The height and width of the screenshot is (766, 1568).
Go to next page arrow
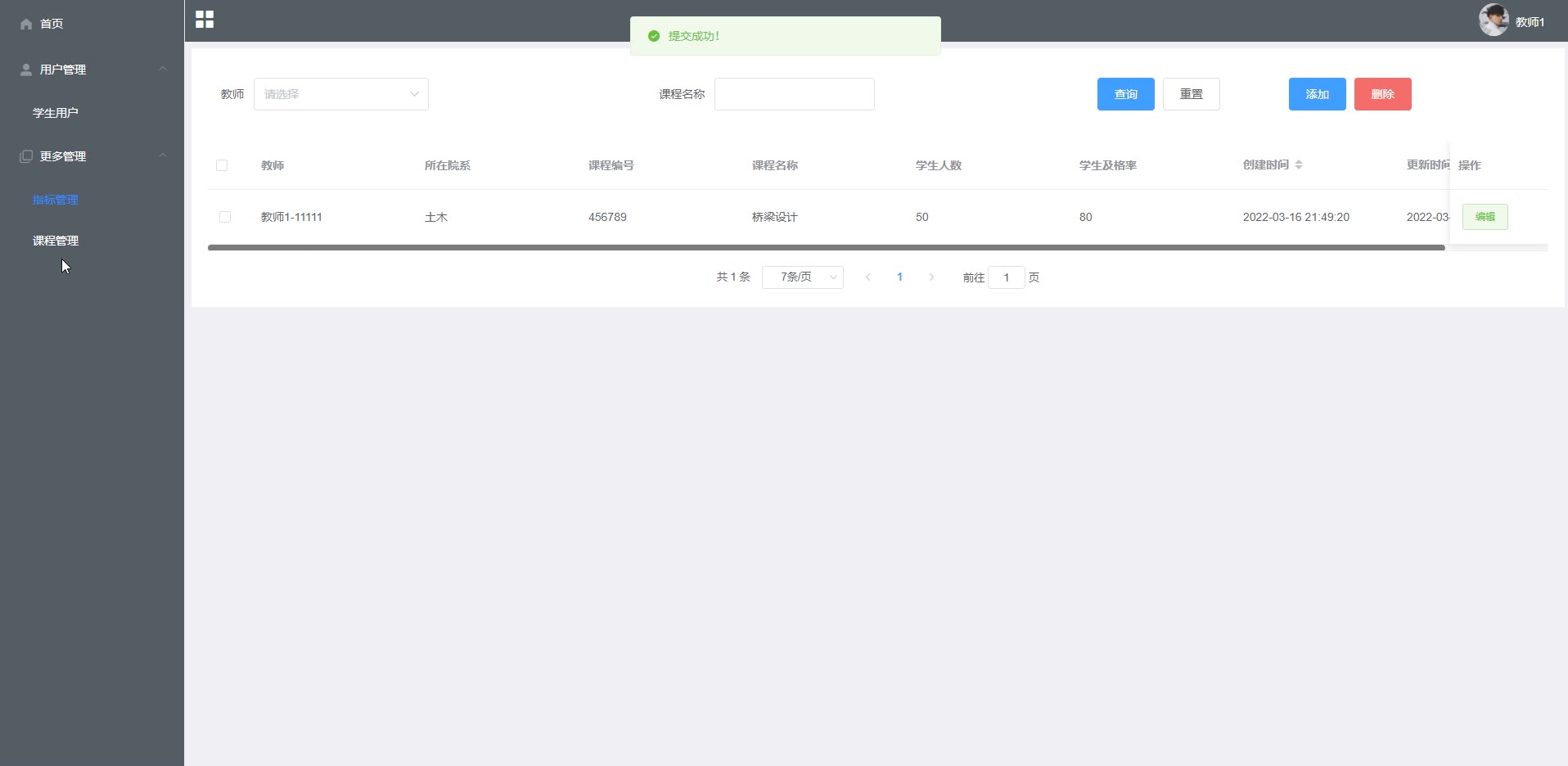(931, 277)
